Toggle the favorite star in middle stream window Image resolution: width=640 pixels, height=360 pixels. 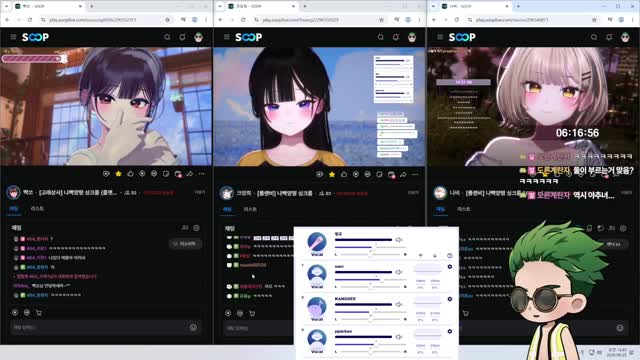[332, 175]
